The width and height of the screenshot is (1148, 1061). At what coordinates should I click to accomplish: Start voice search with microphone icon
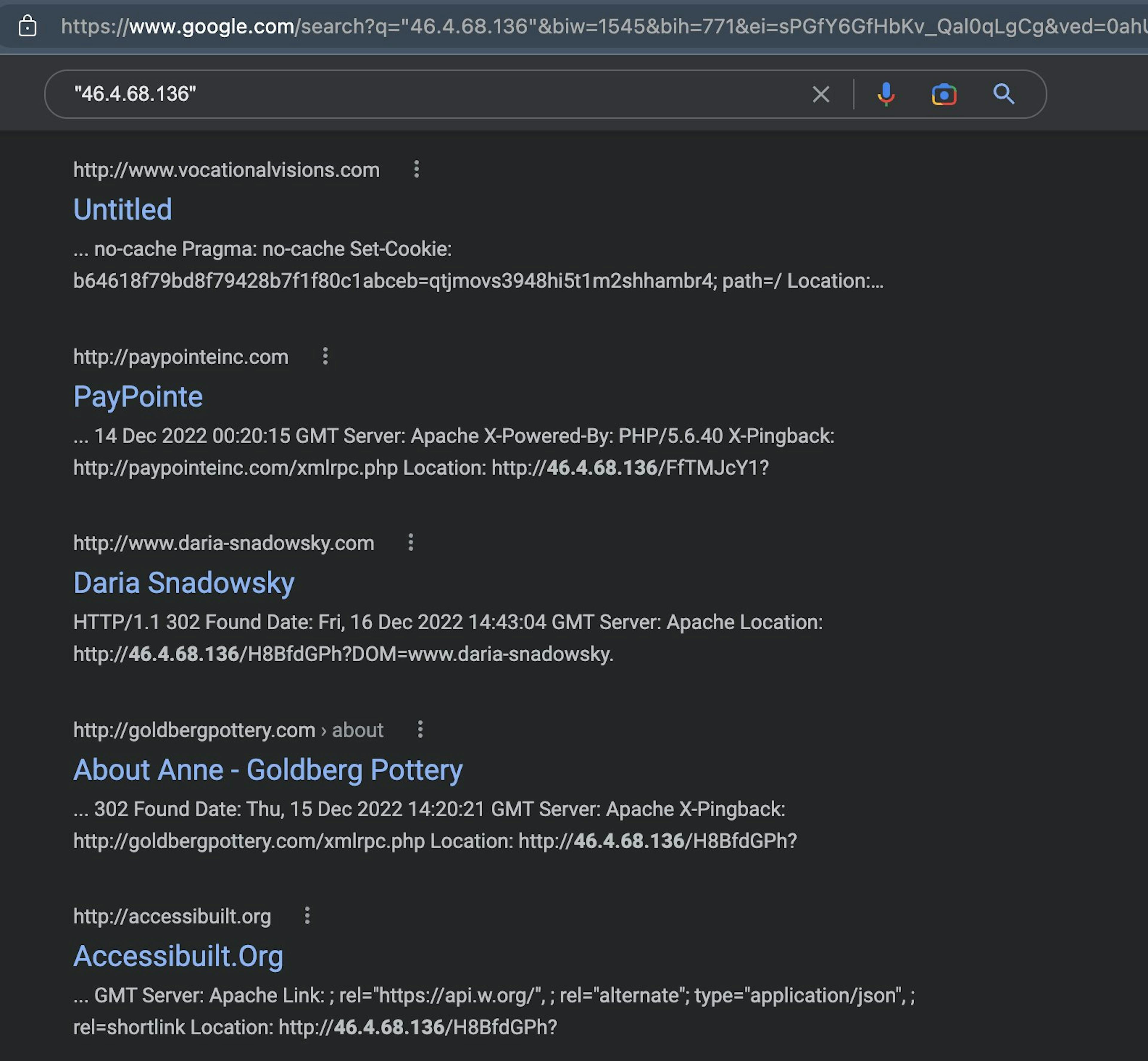[x=886, y=94]
